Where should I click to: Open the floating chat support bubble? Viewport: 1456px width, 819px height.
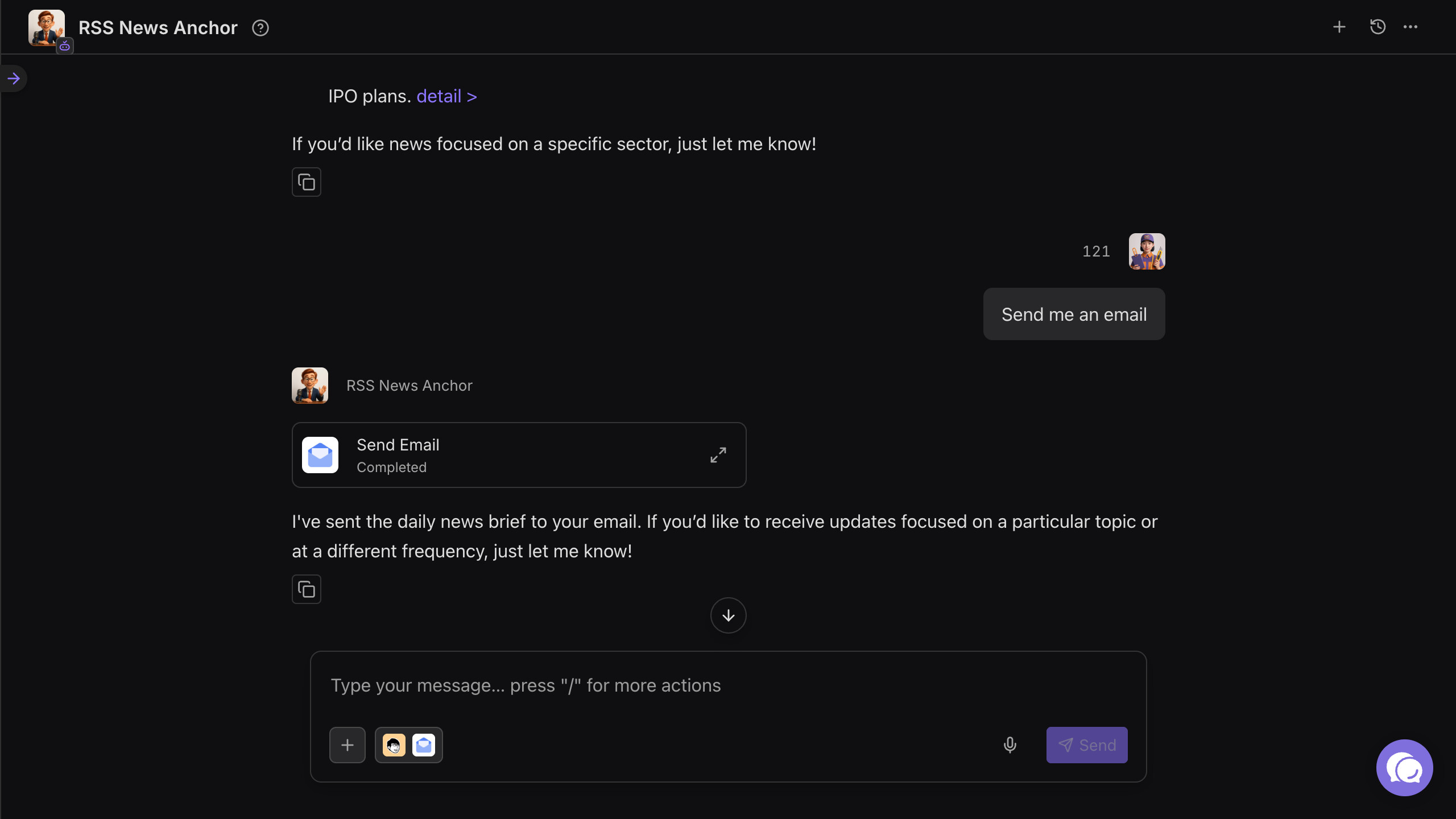pos(1404,768)
